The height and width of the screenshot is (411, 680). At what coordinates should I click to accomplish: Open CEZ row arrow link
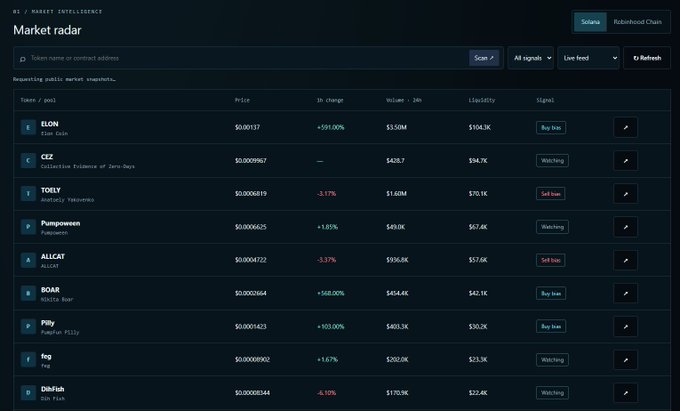[625, 160]
